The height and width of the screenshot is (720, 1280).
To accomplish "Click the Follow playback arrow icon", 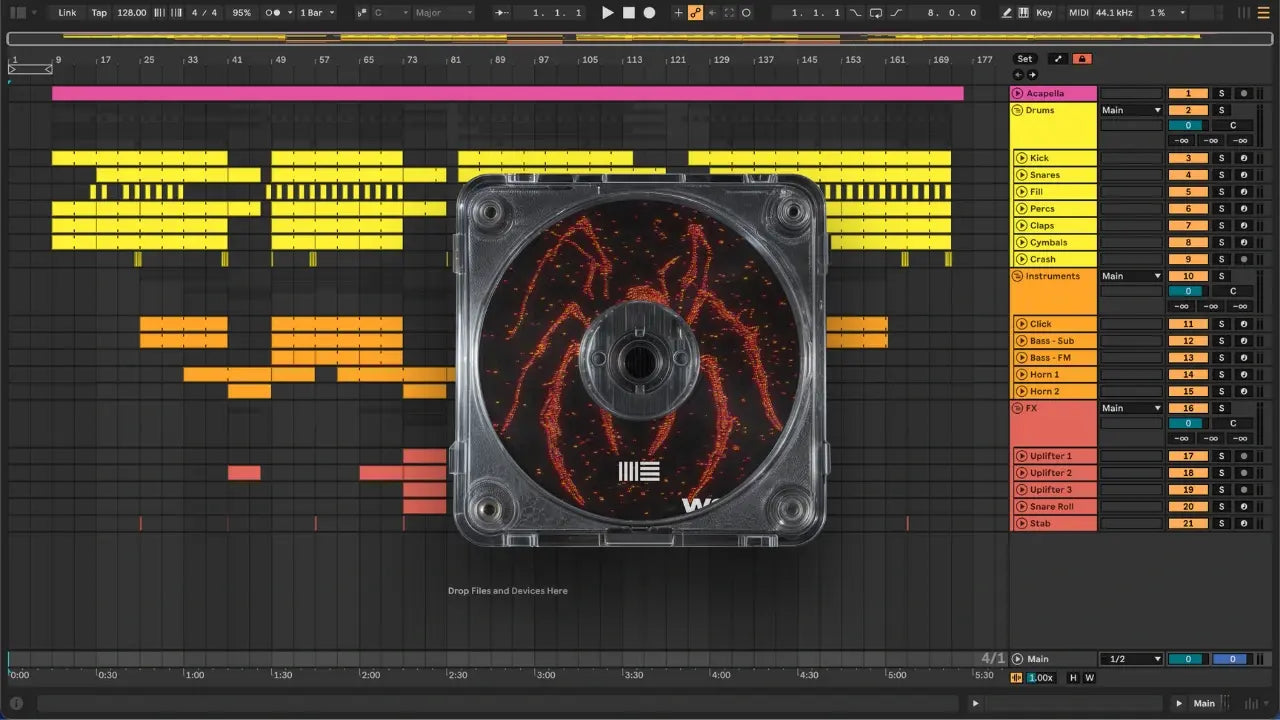I will point(502,13).
